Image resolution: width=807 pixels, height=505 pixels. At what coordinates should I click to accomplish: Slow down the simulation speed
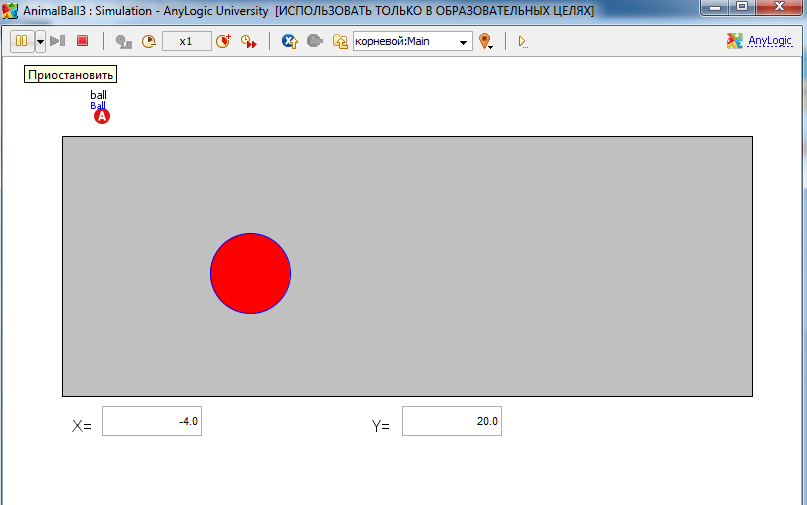(x=149, y=41)
